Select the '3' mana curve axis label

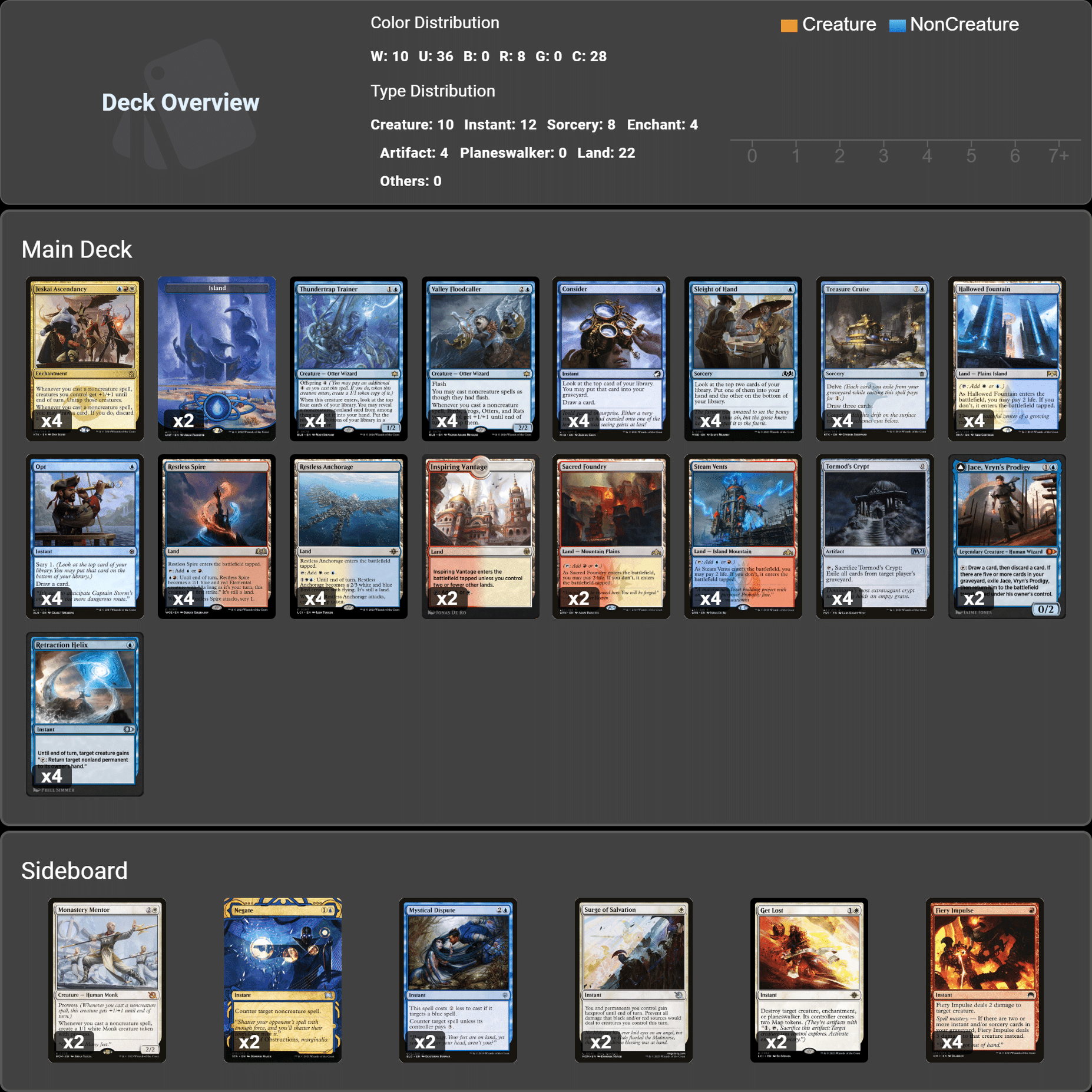coord(883,156)
